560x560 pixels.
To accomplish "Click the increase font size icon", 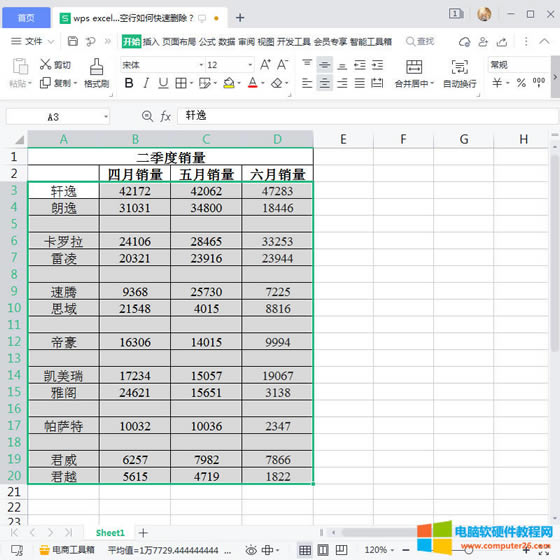I will coord(265,65).
